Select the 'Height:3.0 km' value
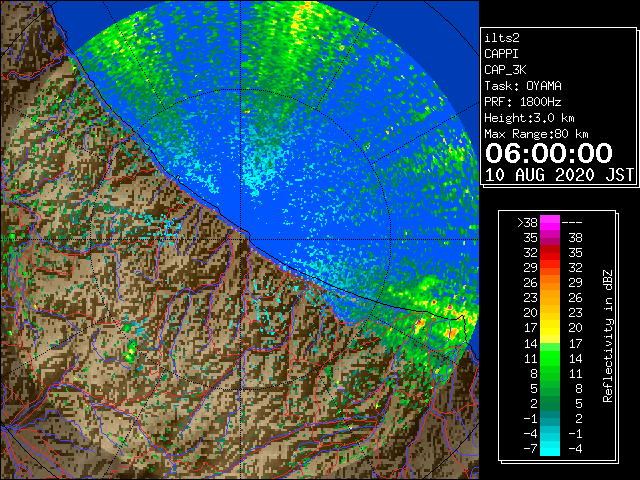Image resolution: width=640 pixels, height=480 pixels. [529, 118]
